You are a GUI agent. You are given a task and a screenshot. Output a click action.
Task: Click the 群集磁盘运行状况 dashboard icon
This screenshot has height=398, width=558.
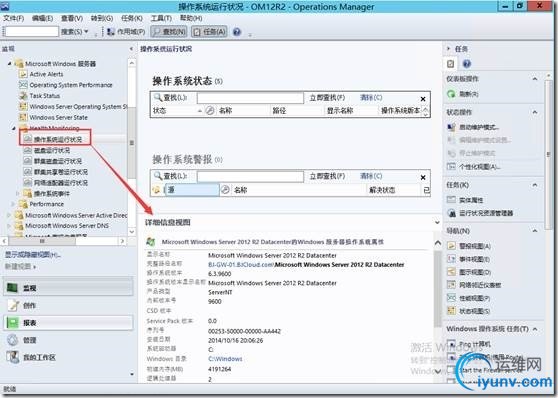point(28,161)
